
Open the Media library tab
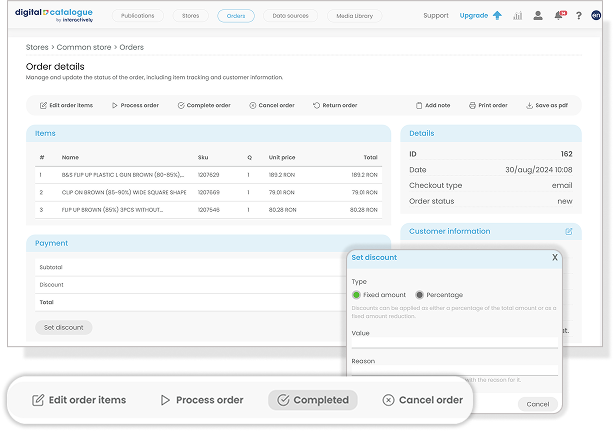pyautogui.click(x=355, y=16)
